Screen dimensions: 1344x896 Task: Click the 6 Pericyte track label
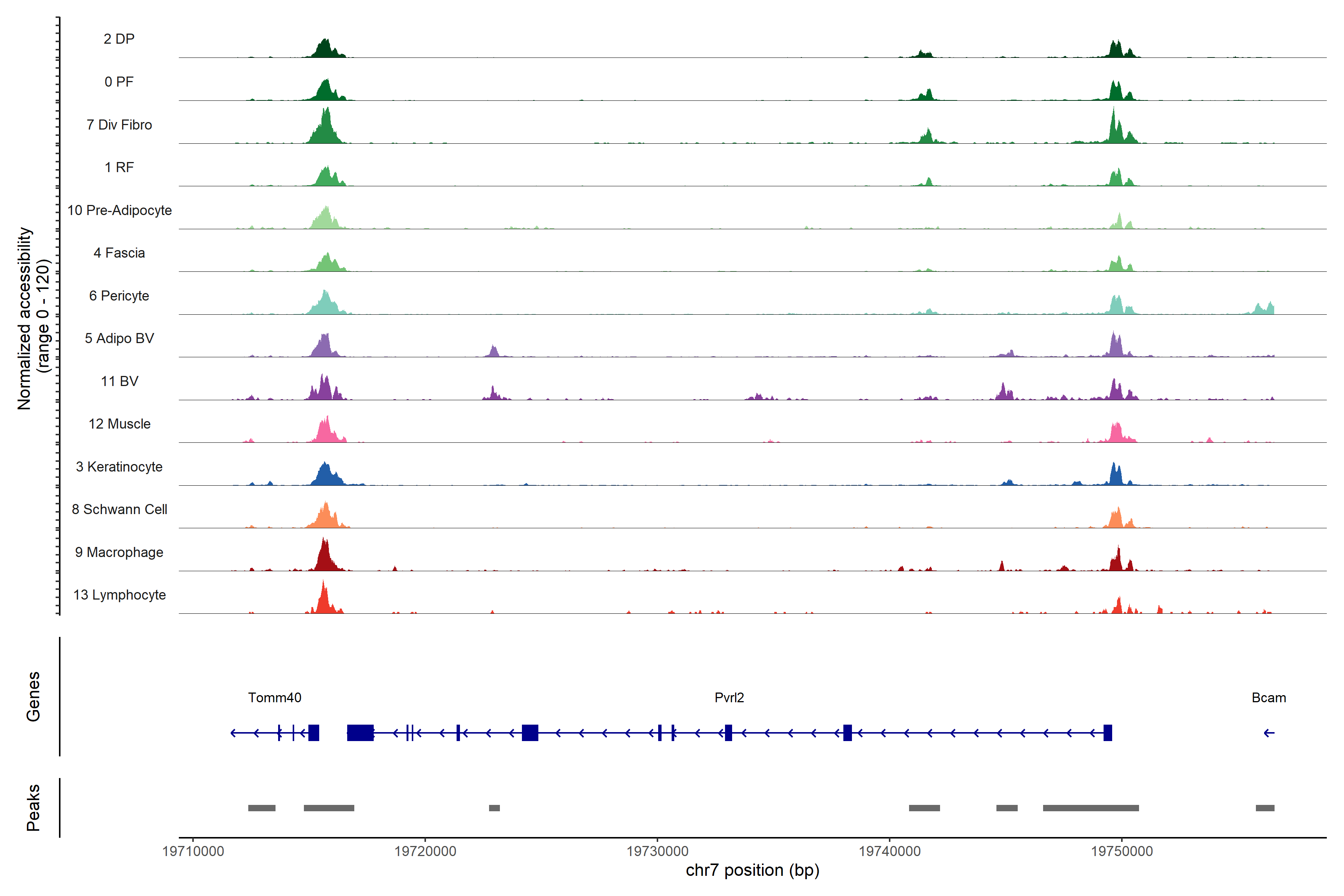119,296
